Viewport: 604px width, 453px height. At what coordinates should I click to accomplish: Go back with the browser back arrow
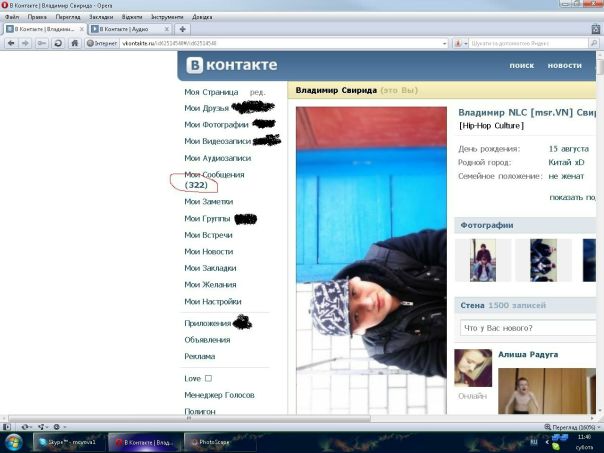point(11,43)
